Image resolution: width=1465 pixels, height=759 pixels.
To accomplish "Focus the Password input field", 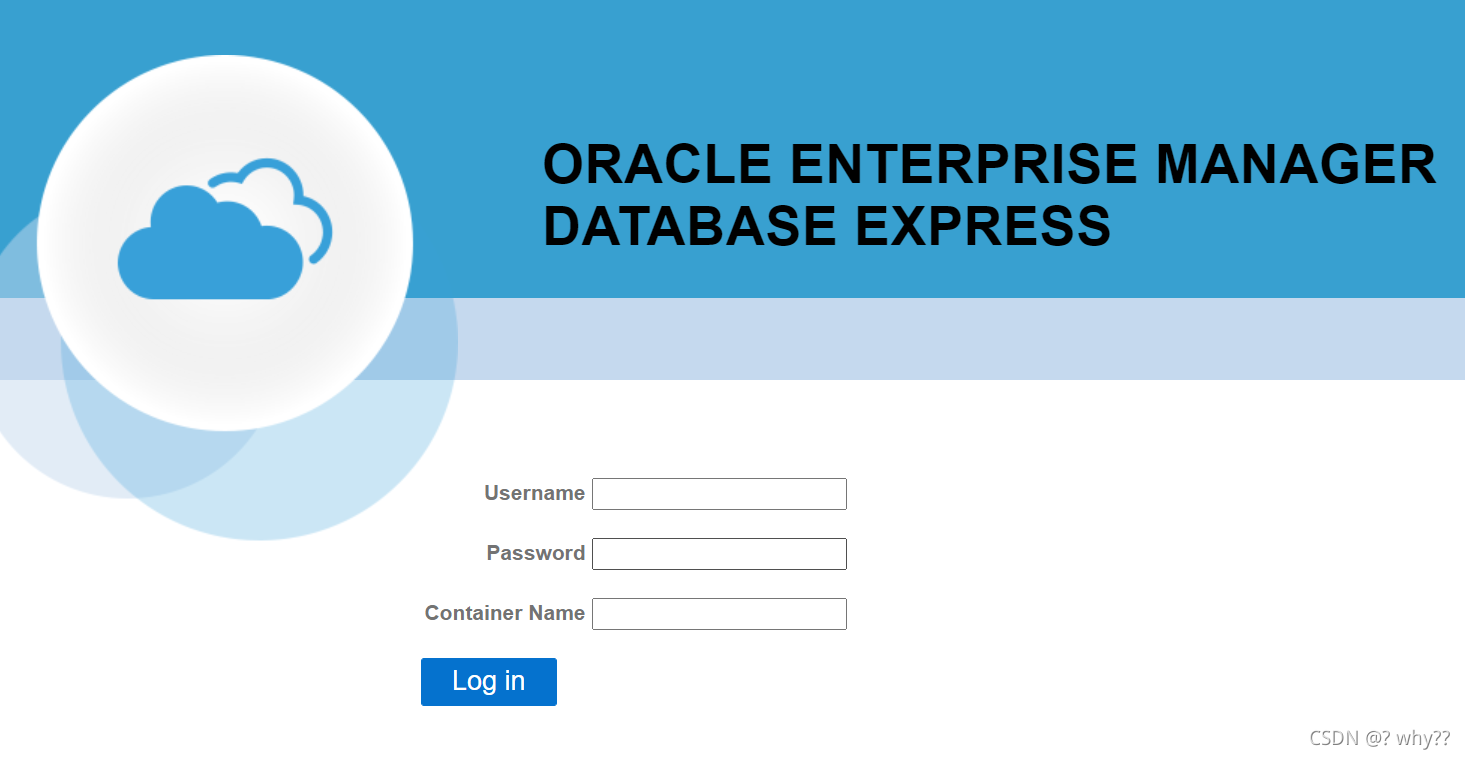I will tap(719, 554).
